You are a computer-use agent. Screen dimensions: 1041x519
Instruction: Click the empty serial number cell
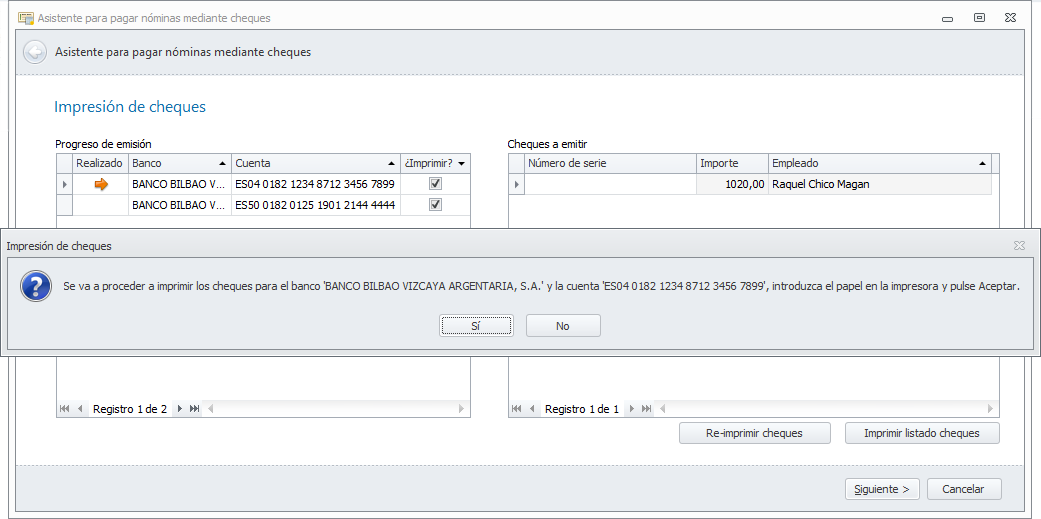click(x=611, y=184)
